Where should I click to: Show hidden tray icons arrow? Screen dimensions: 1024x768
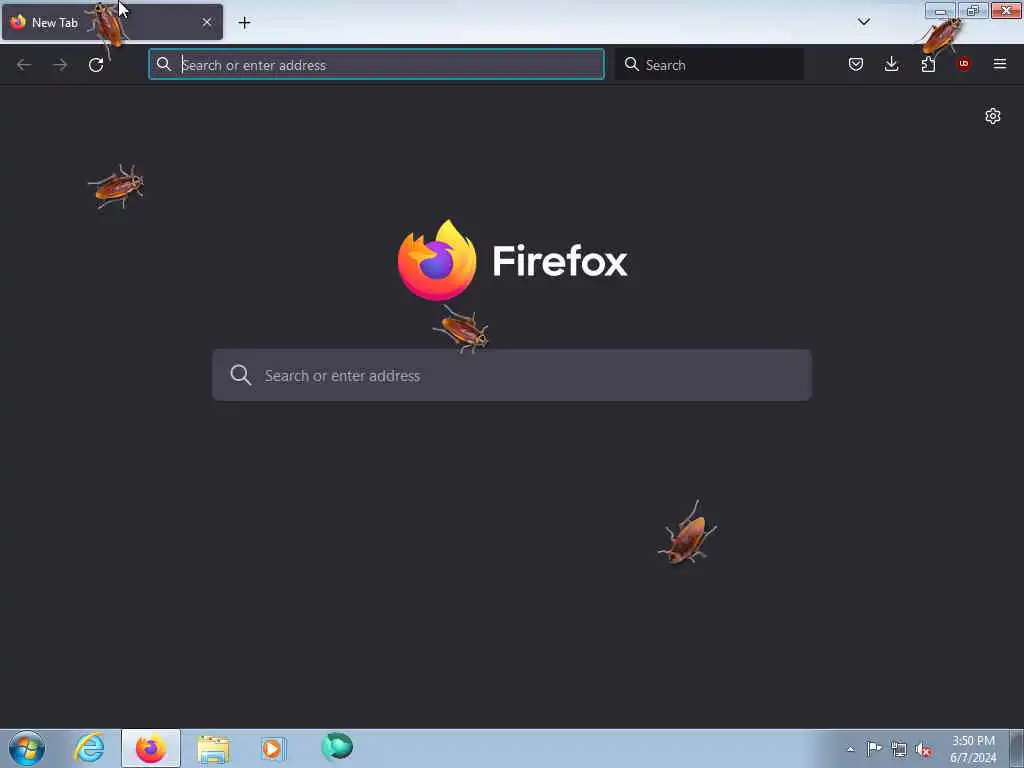[850, 749]
